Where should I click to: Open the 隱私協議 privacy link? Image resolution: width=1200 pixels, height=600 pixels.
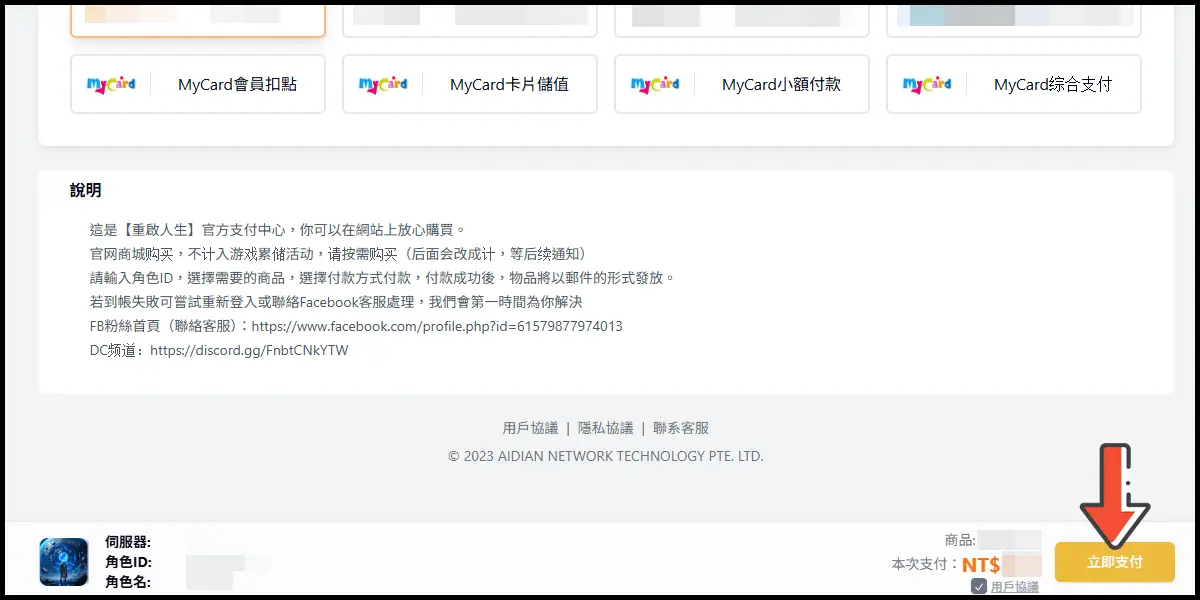[606, 428]
